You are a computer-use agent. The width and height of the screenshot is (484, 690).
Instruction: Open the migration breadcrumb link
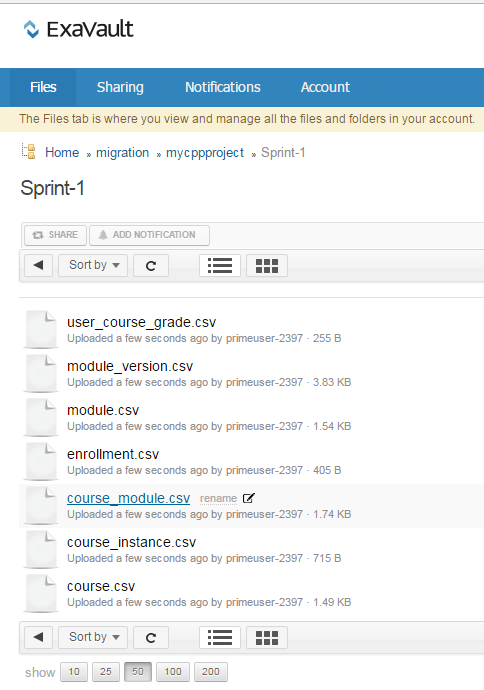click(x=122, y=153)
